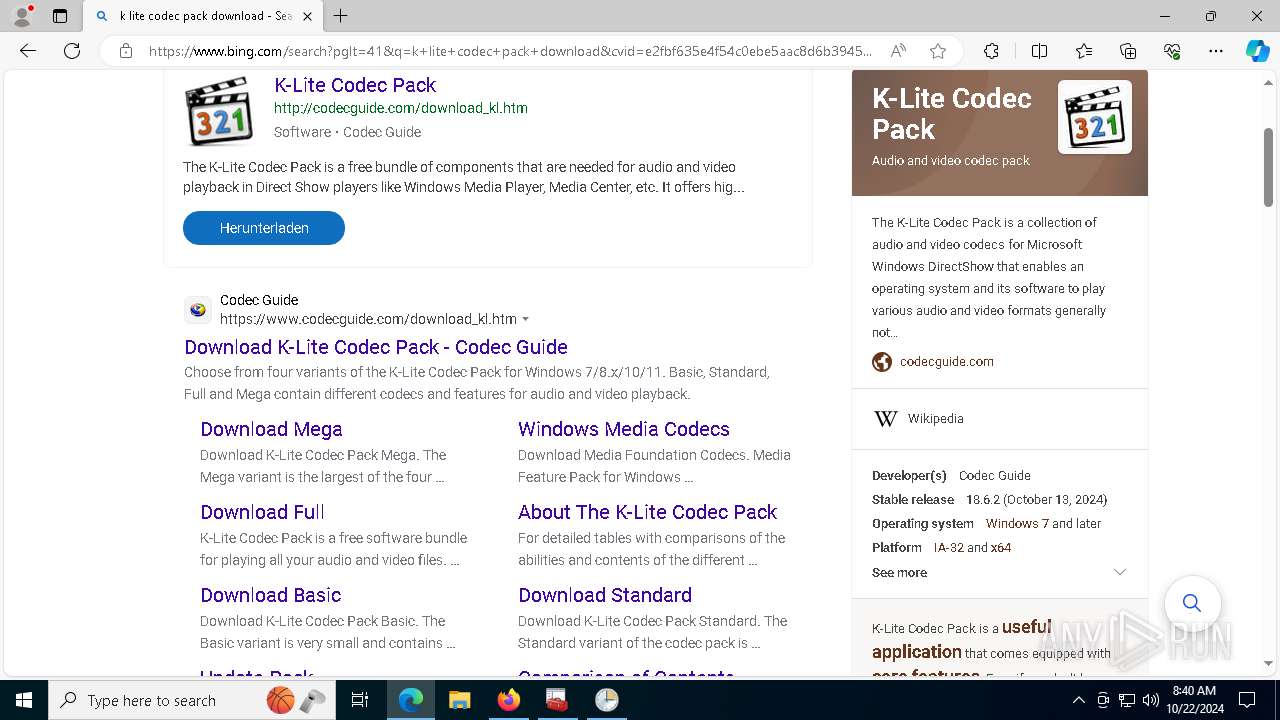Show hidden system tray icons
Image resolution: width=1280 pixels, height=720 pixels.
1078,700
